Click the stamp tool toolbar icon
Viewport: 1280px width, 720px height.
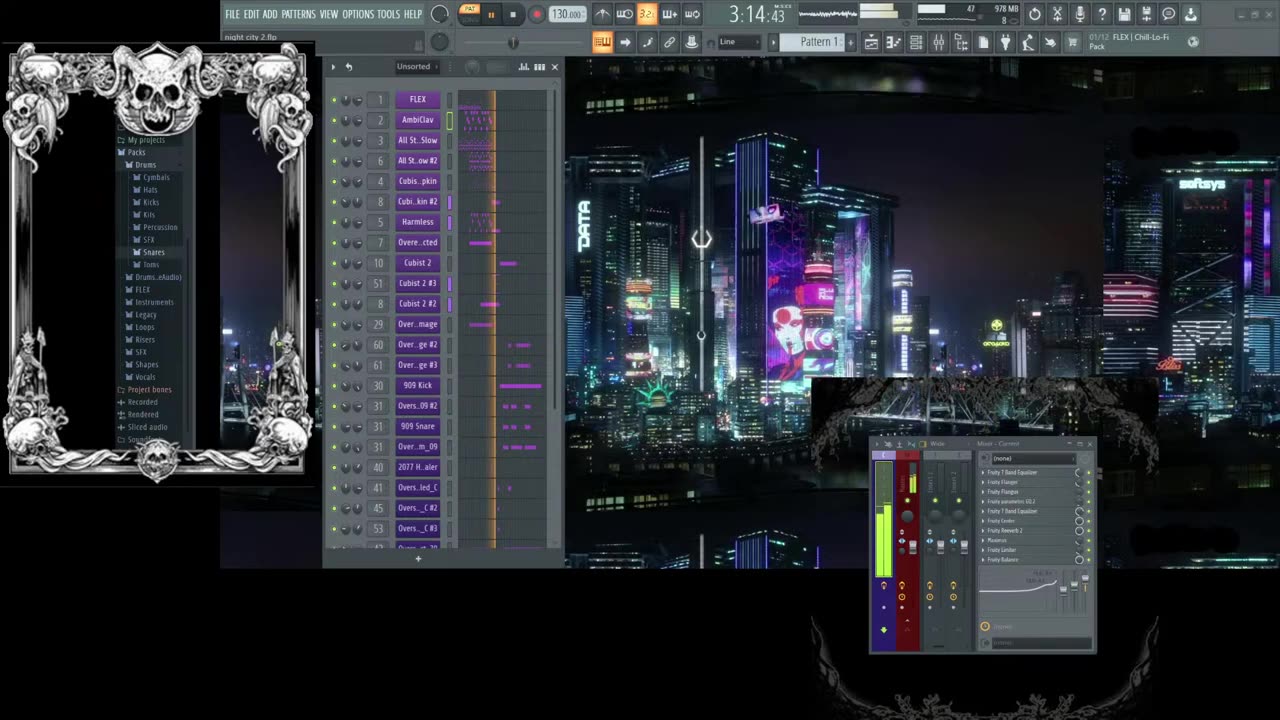[691, 42]
